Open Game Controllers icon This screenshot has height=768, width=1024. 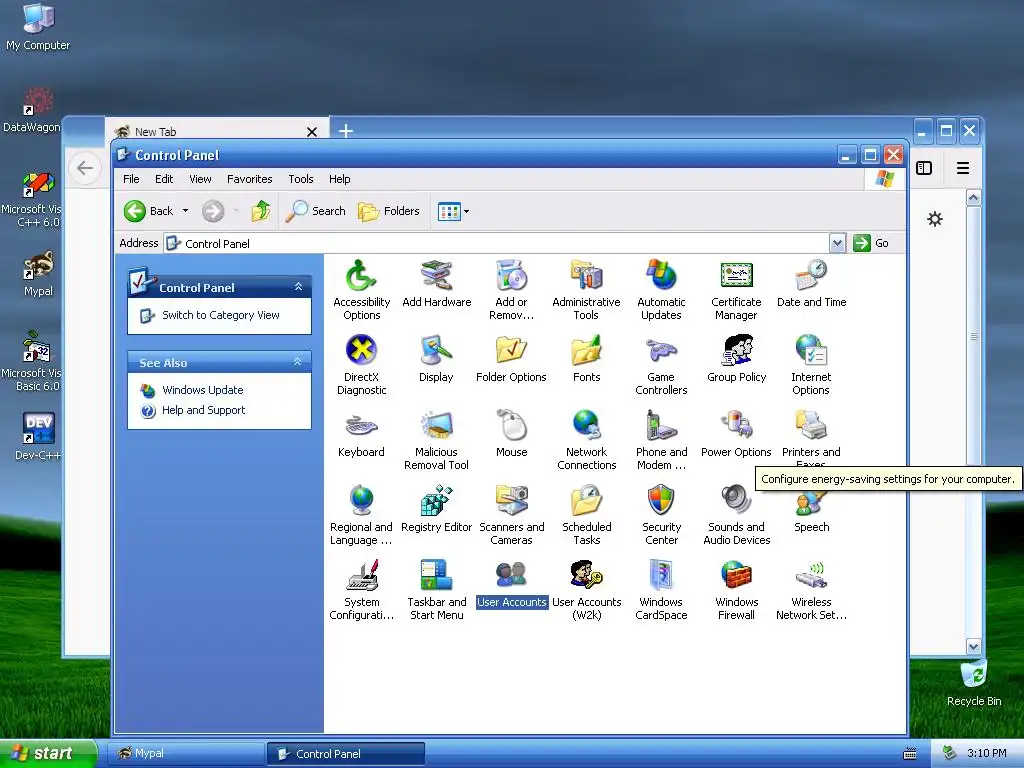point(661,365)
